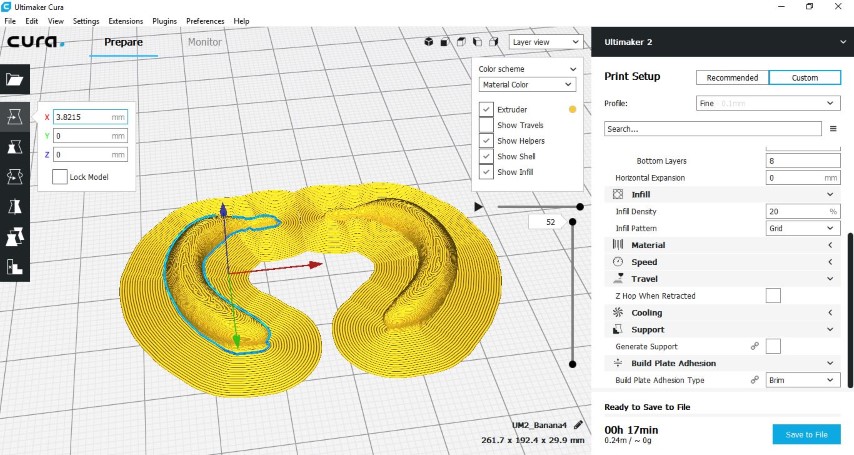Enable Z Hop When Retracted
This screenshot has width=854, height=455.
point(773,295)
